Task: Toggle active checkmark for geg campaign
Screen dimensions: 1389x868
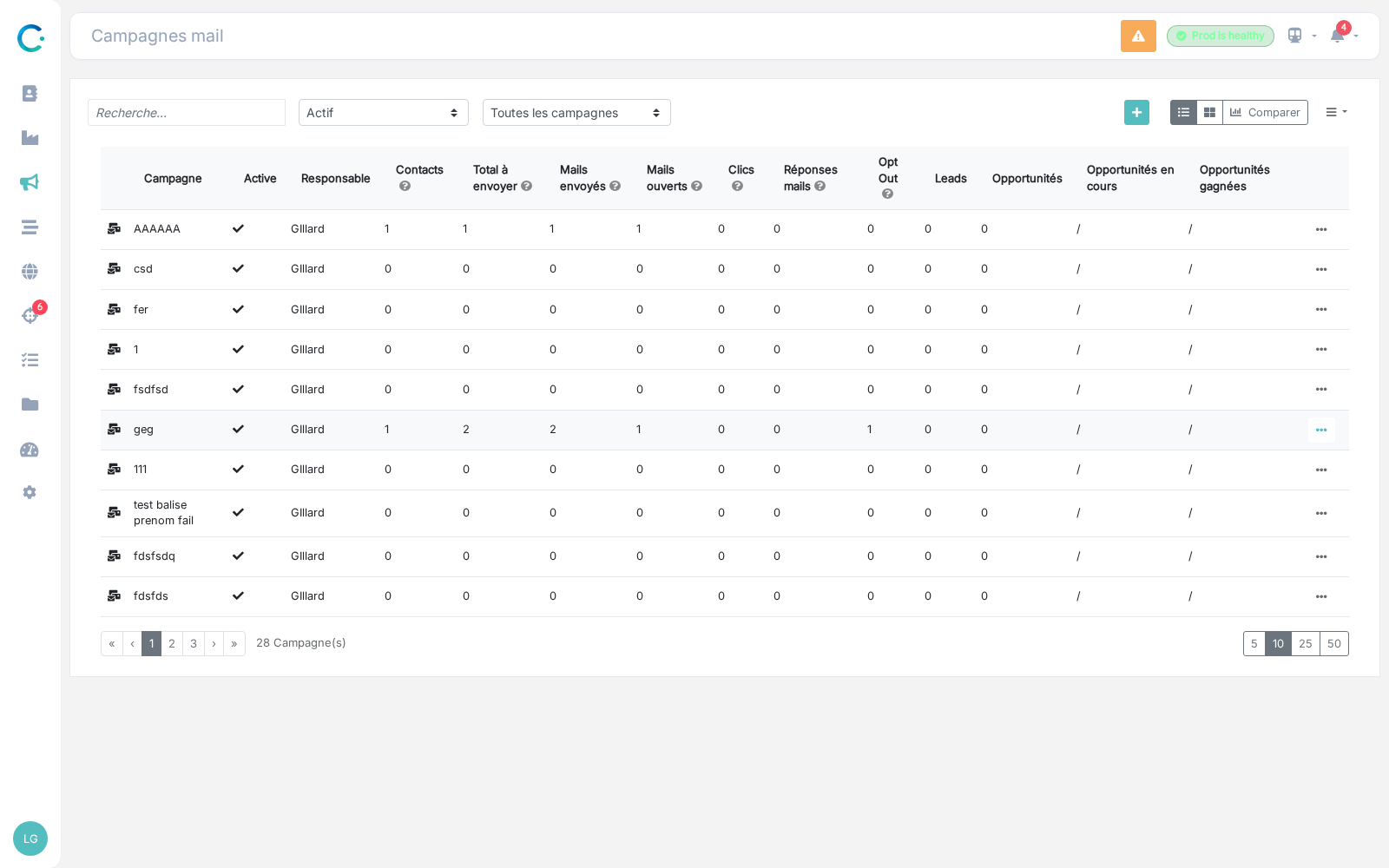Action: [x=238, y=429]
